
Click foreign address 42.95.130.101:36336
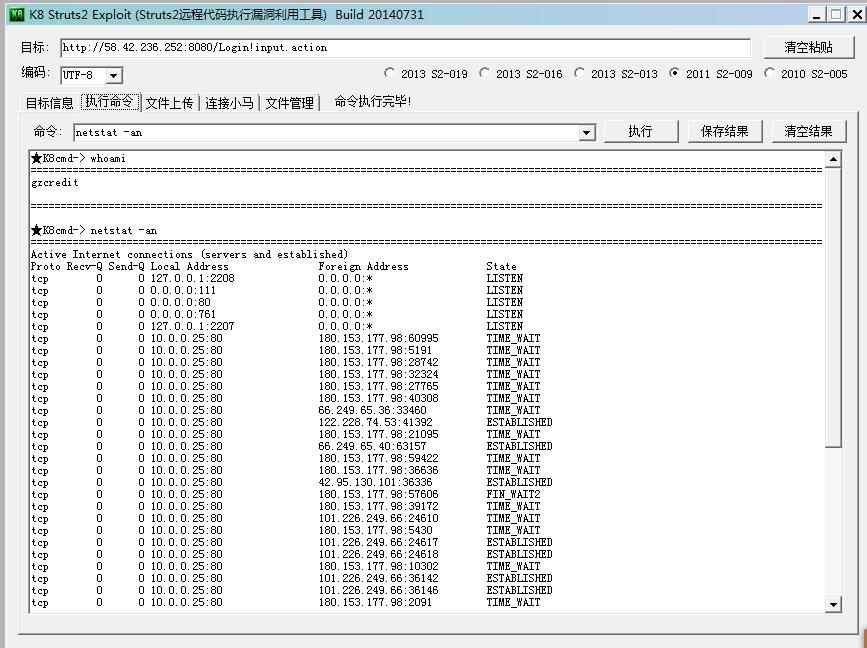(375, 482)
